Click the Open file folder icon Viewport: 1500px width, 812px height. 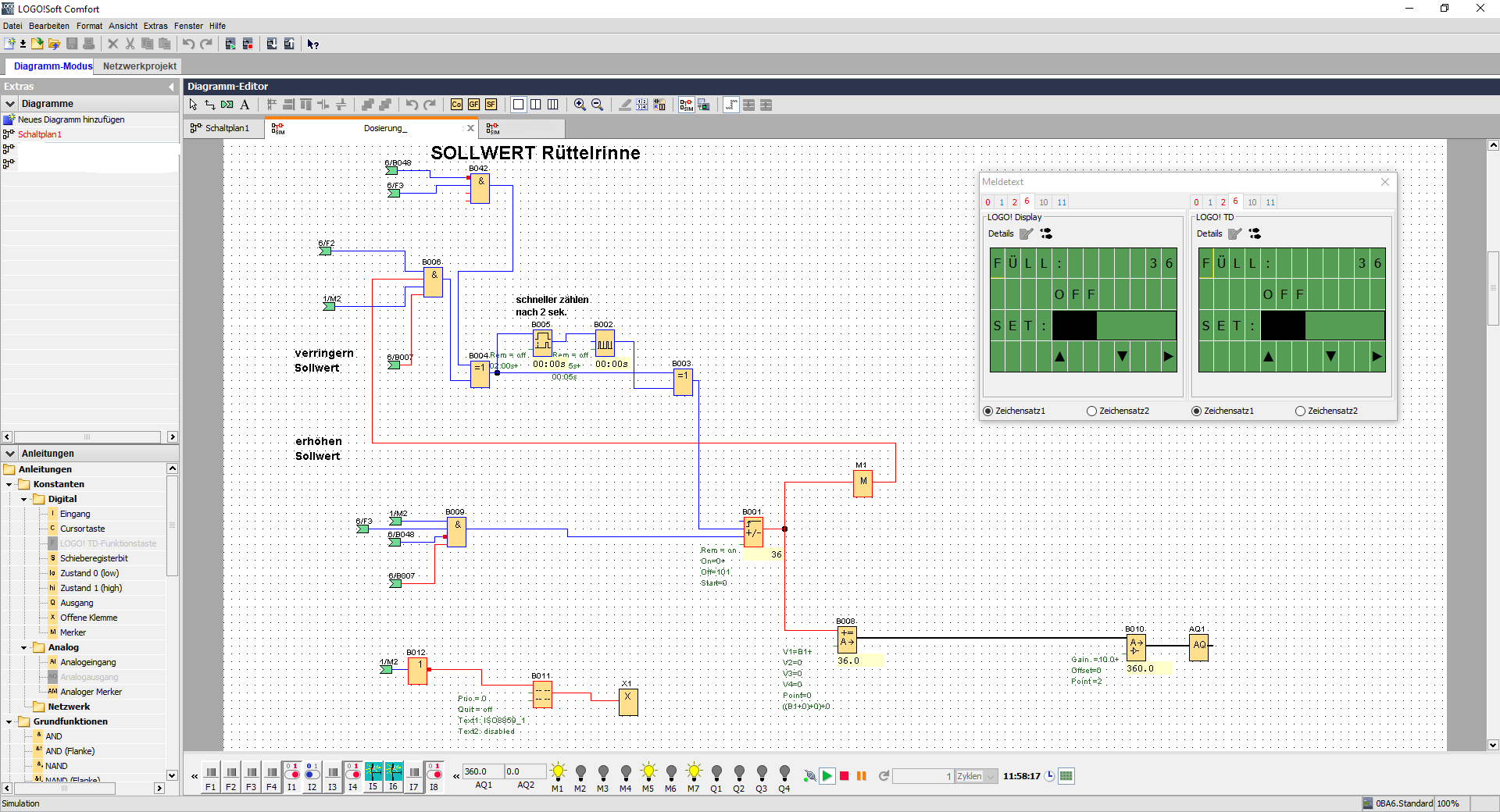(37, 44)
